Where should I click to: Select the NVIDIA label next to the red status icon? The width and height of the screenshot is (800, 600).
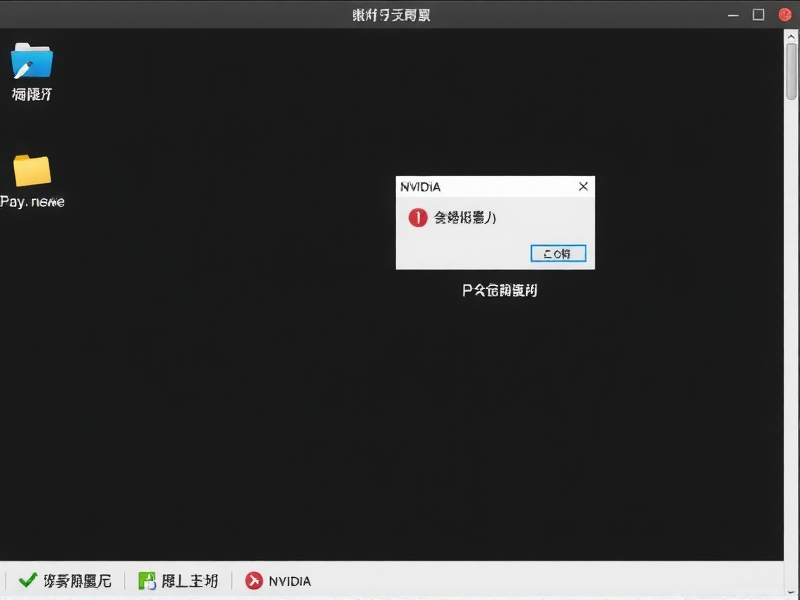[290, 580]
